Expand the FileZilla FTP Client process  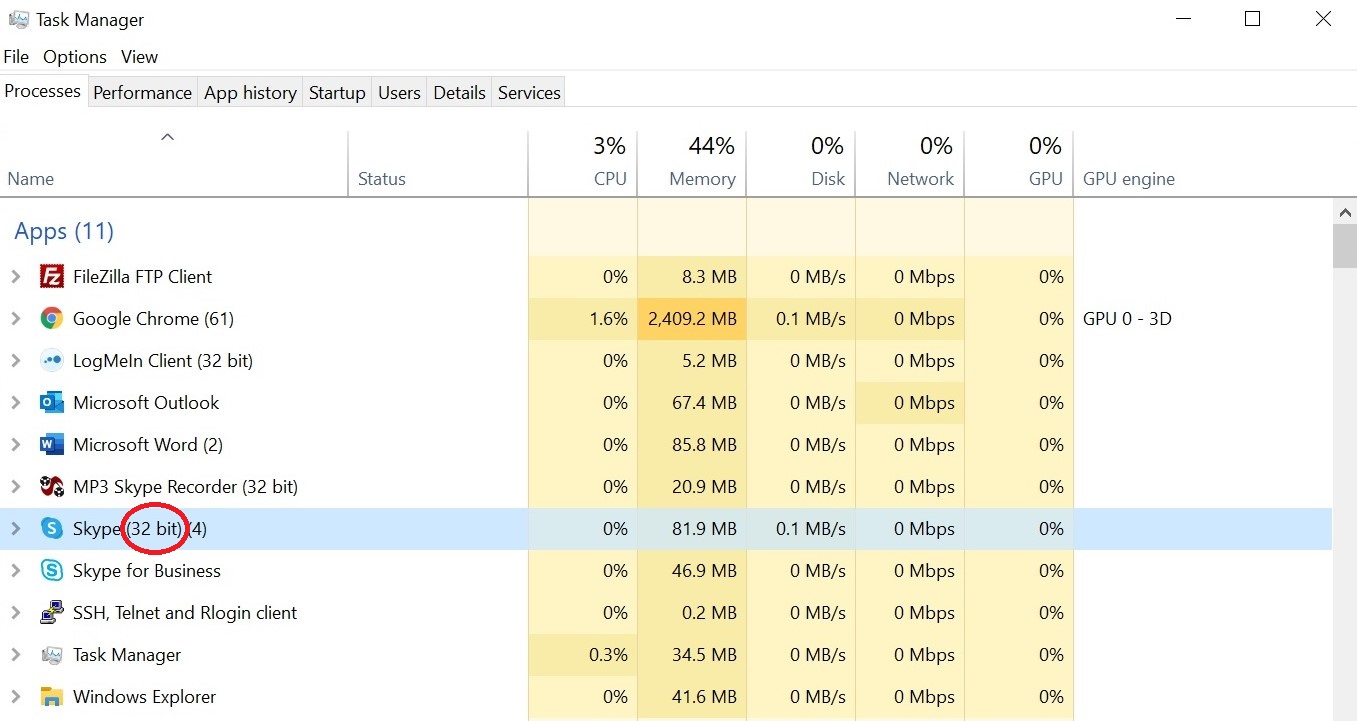pos(15,277)
